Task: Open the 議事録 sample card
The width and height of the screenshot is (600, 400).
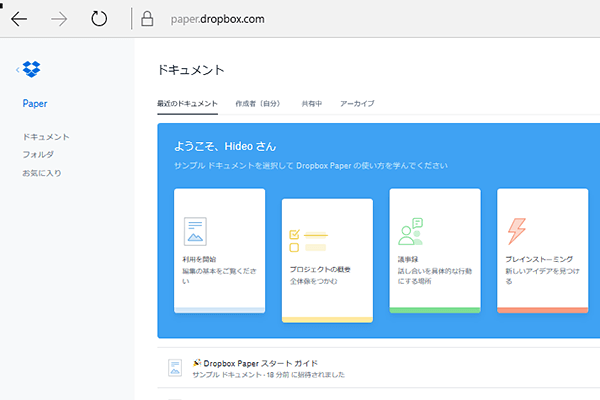Action: click(x=435, y=250)
